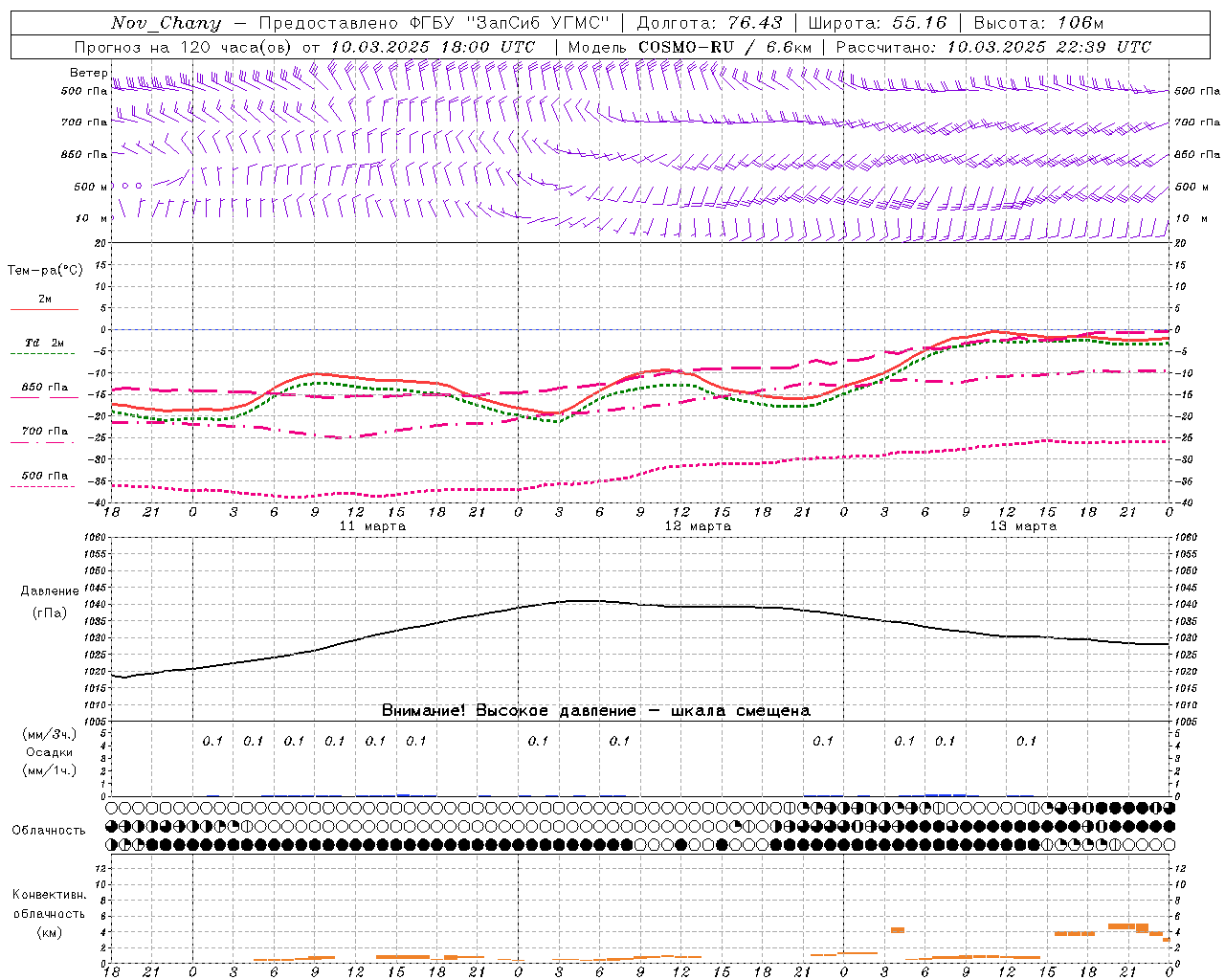Click the Давление pressure panel label
Image resolution: width=1225 pixels, height=980 pixels.
50,591
